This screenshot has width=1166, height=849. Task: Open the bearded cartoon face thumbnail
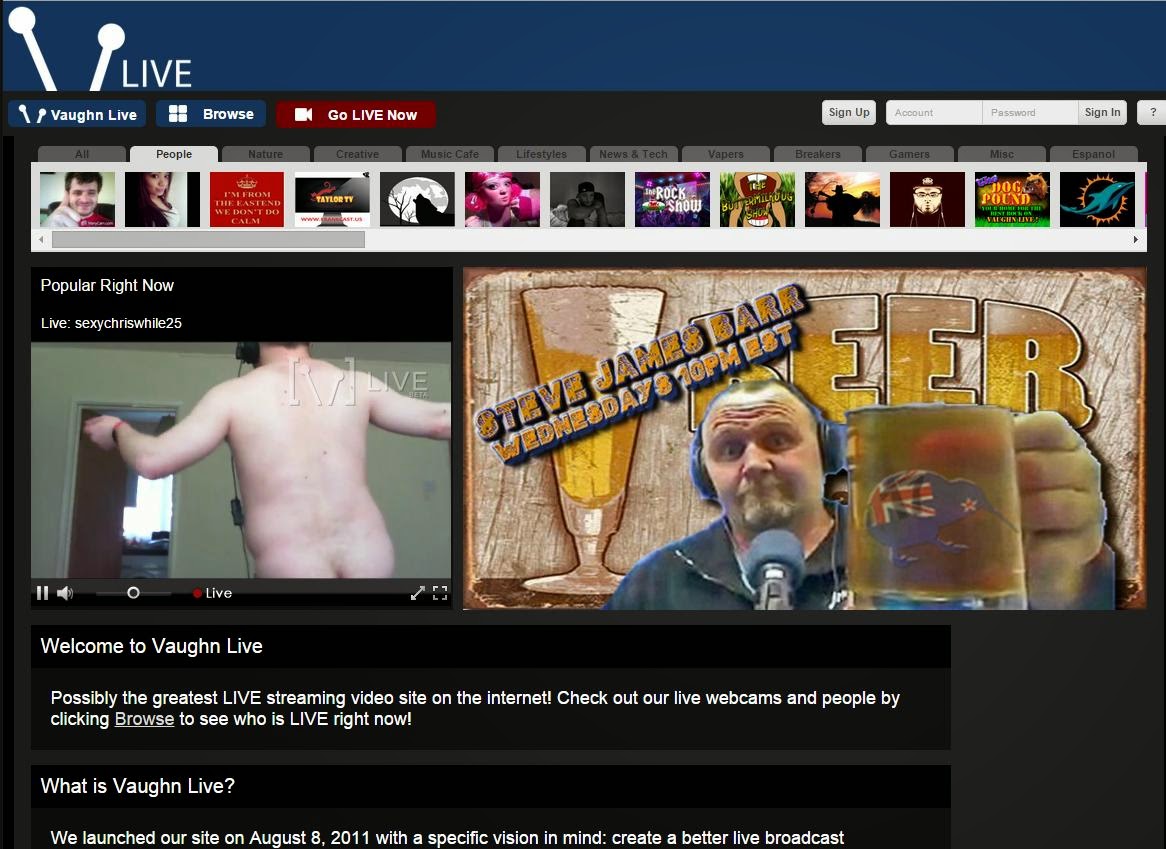click(927, 199)
